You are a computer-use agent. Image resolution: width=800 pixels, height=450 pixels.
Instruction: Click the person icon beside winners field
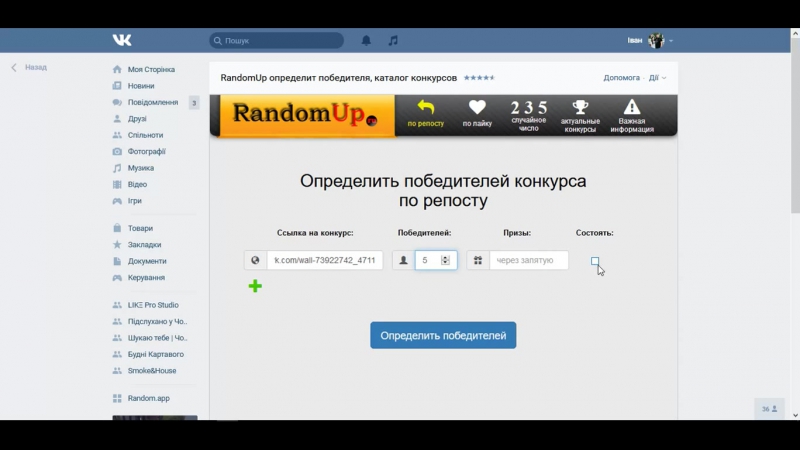click(403, 260)
